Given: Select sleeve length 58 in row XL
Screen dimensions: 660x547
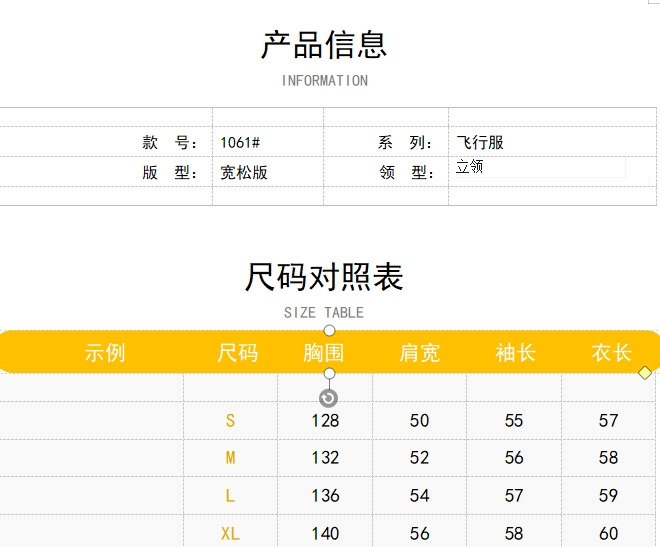Looking at the screenshot, I should tap(514, 534).
